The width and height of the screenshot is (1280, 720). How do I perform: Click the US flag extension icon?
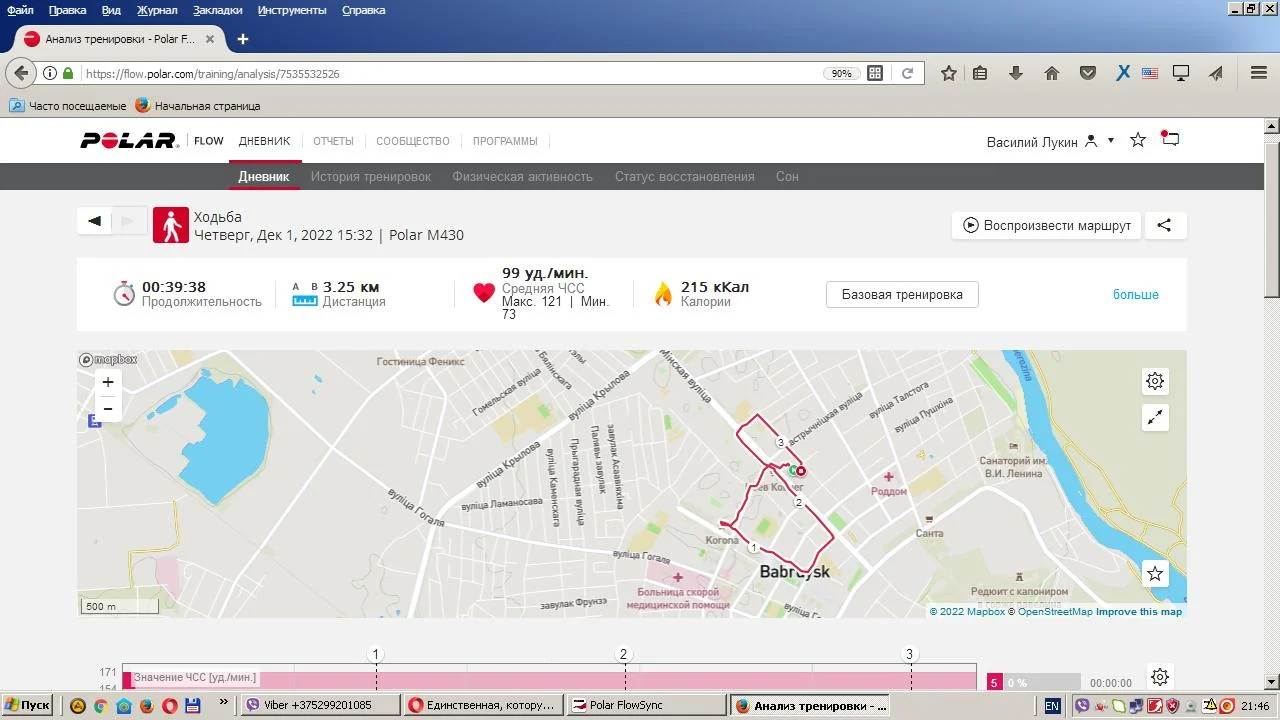click(1150, 73)
